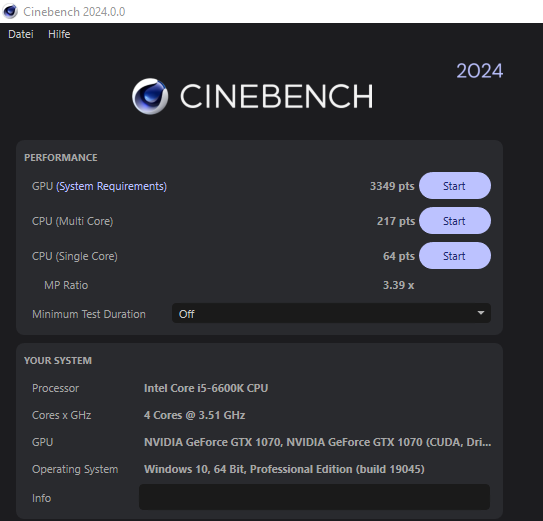This screenshot has height=521, width=543.
Task: Click the Windows 10 operating system entry
Action: pyautogui.click(x=284, y=469)
